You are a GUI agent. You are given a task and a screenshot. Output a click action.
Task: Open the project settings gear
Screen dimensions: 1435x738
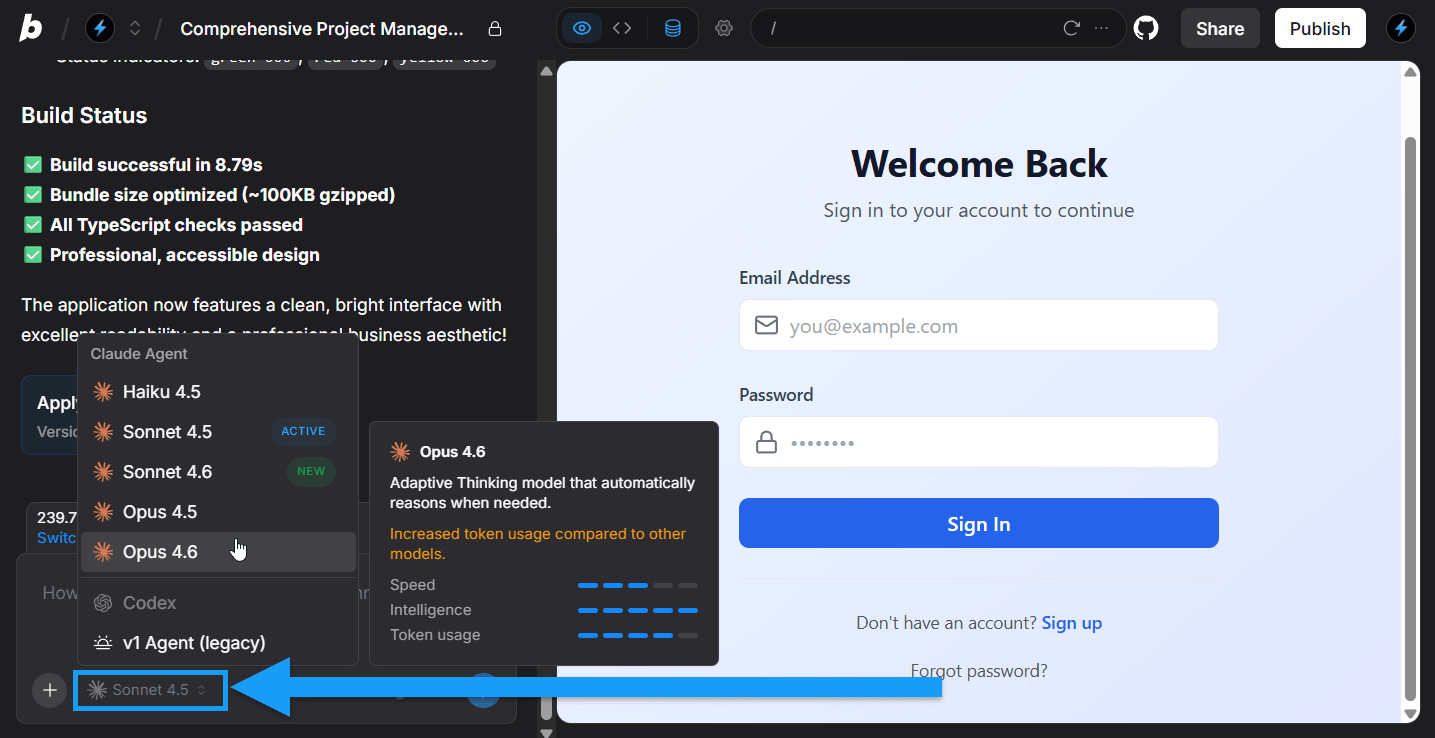click(724, 27)
